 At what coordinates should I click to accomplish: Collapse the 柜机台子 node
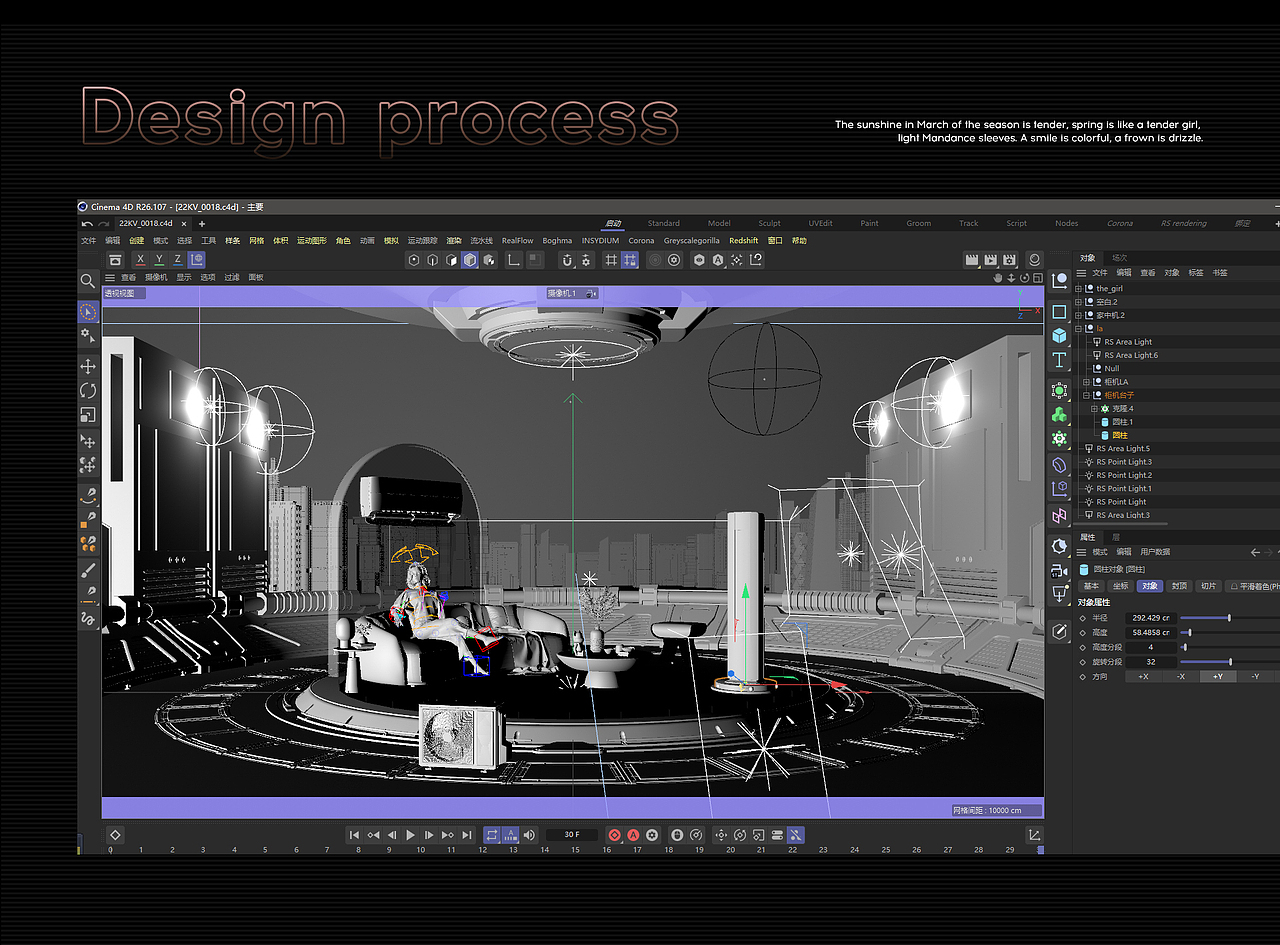tap(1087, 395)
